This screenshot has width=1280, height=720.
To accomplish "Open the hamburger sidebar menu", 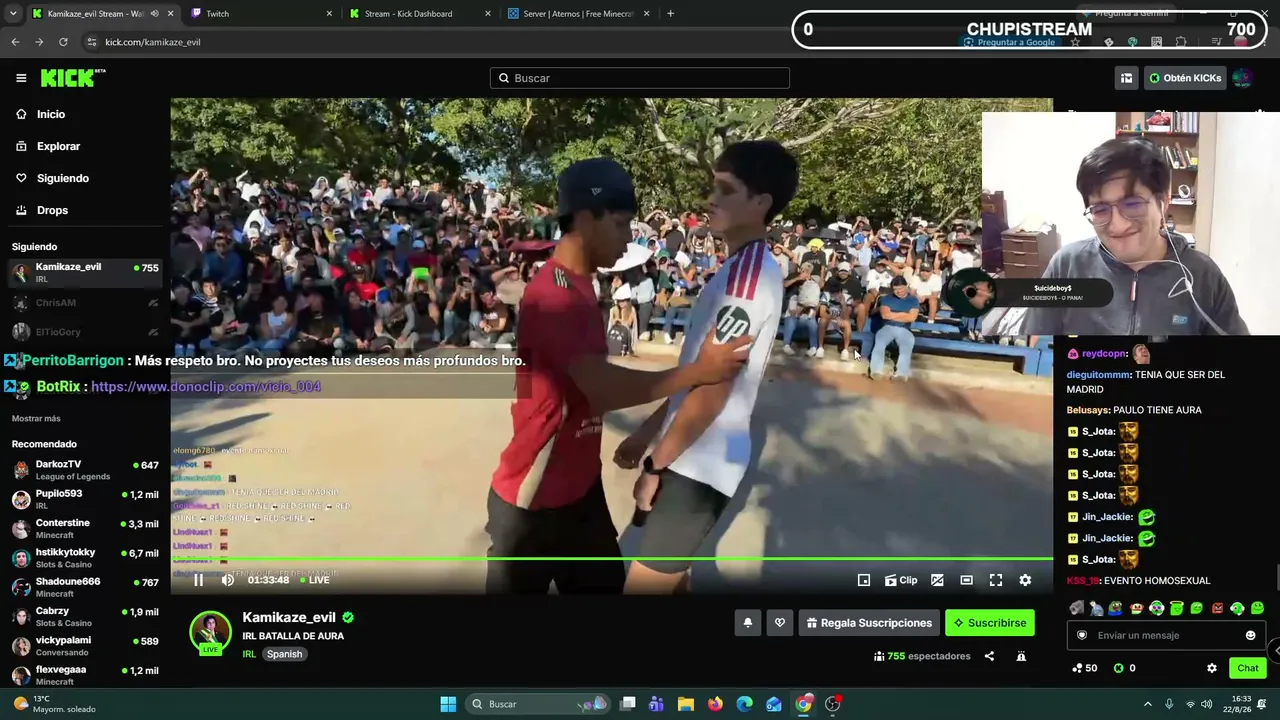I will 21,78.
